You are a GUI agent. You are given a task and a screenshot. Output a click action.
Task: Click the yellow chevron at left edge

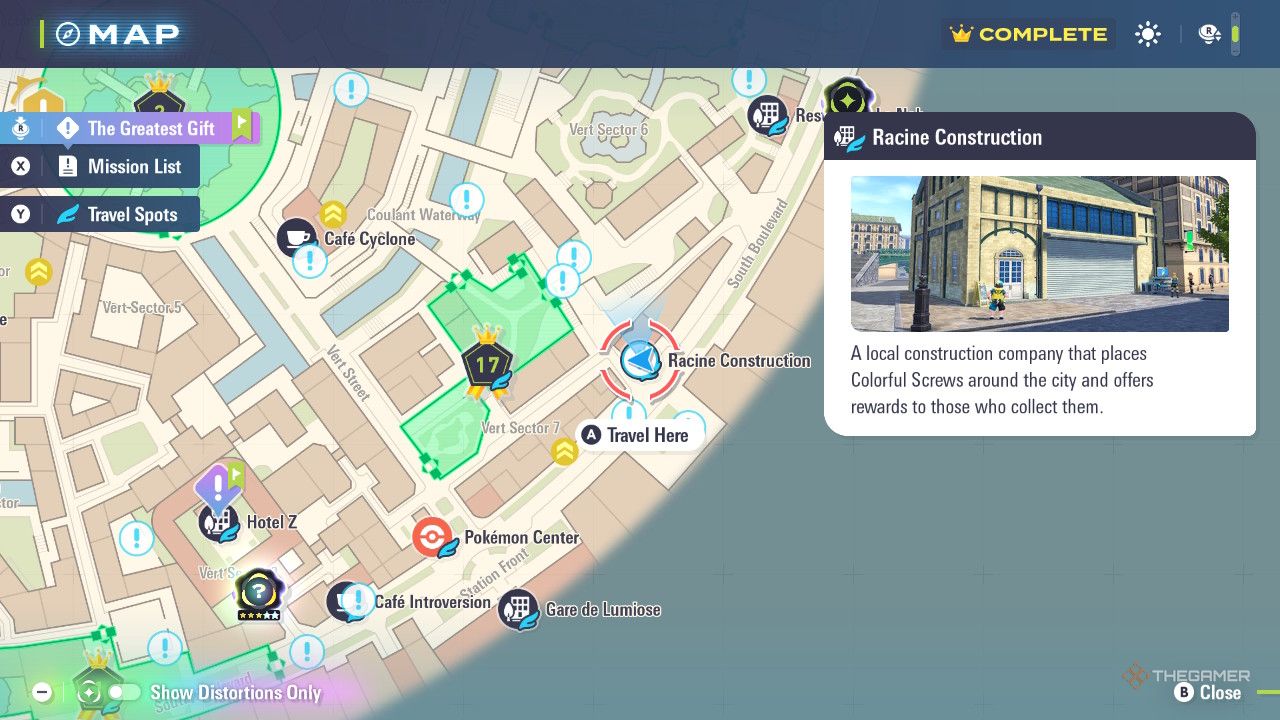click(x=38, y=272)
